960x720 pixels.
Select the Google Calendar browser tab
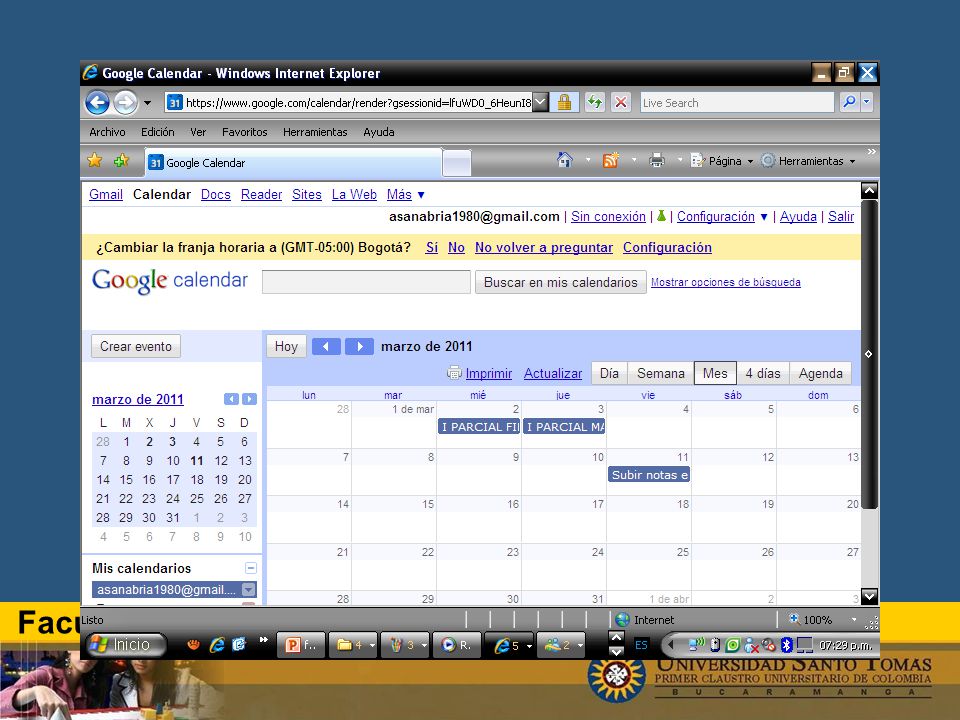[x=293, y=162]
